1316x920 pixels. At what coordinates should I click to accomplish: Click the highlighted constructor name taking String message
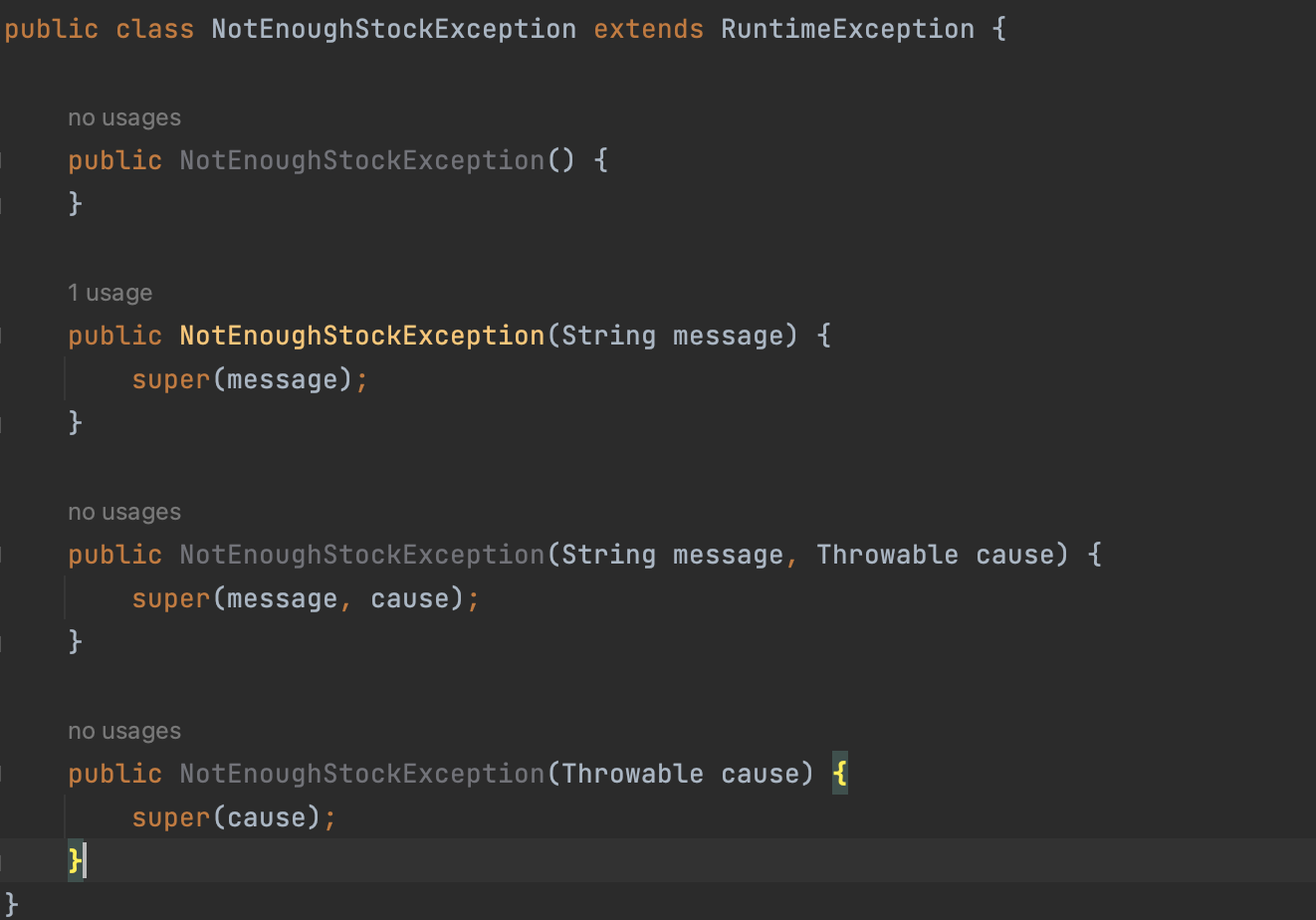pyautogui.click(x=362, y=336)
